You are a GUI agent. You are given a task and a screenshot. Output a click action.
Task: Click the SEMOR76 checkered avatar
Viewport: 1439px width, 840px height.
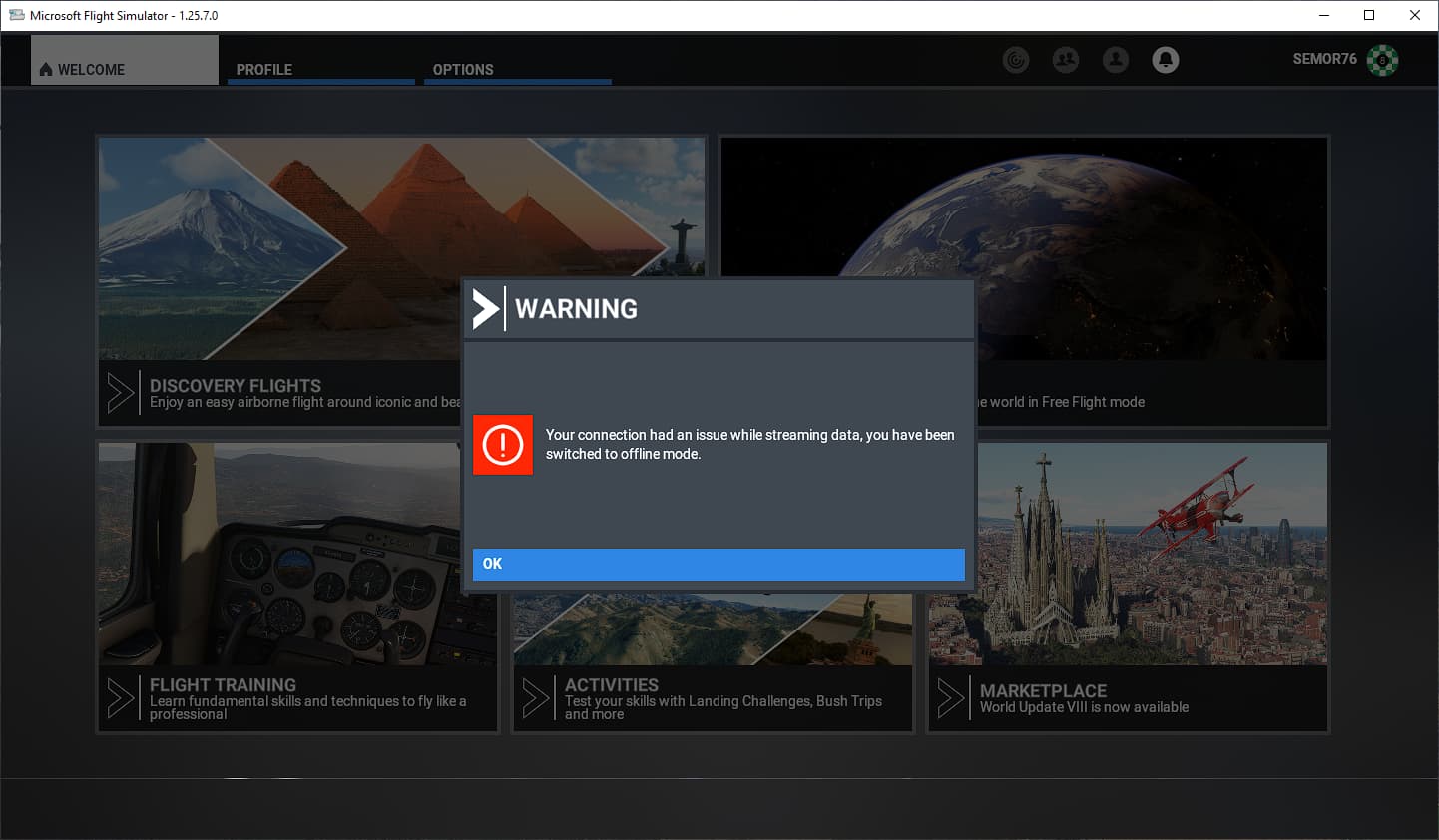[1382, 60]
